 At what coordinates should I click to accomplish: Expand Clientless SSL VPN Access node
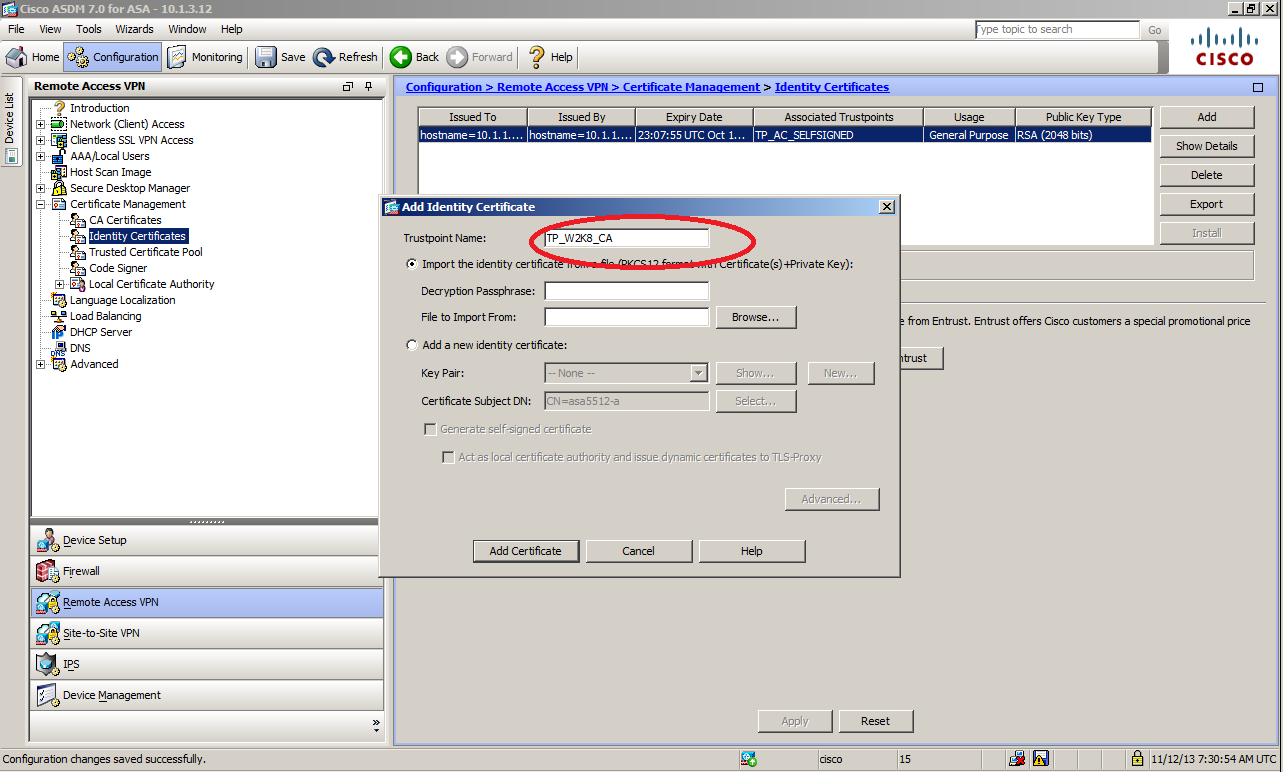[x=41, y=140]
